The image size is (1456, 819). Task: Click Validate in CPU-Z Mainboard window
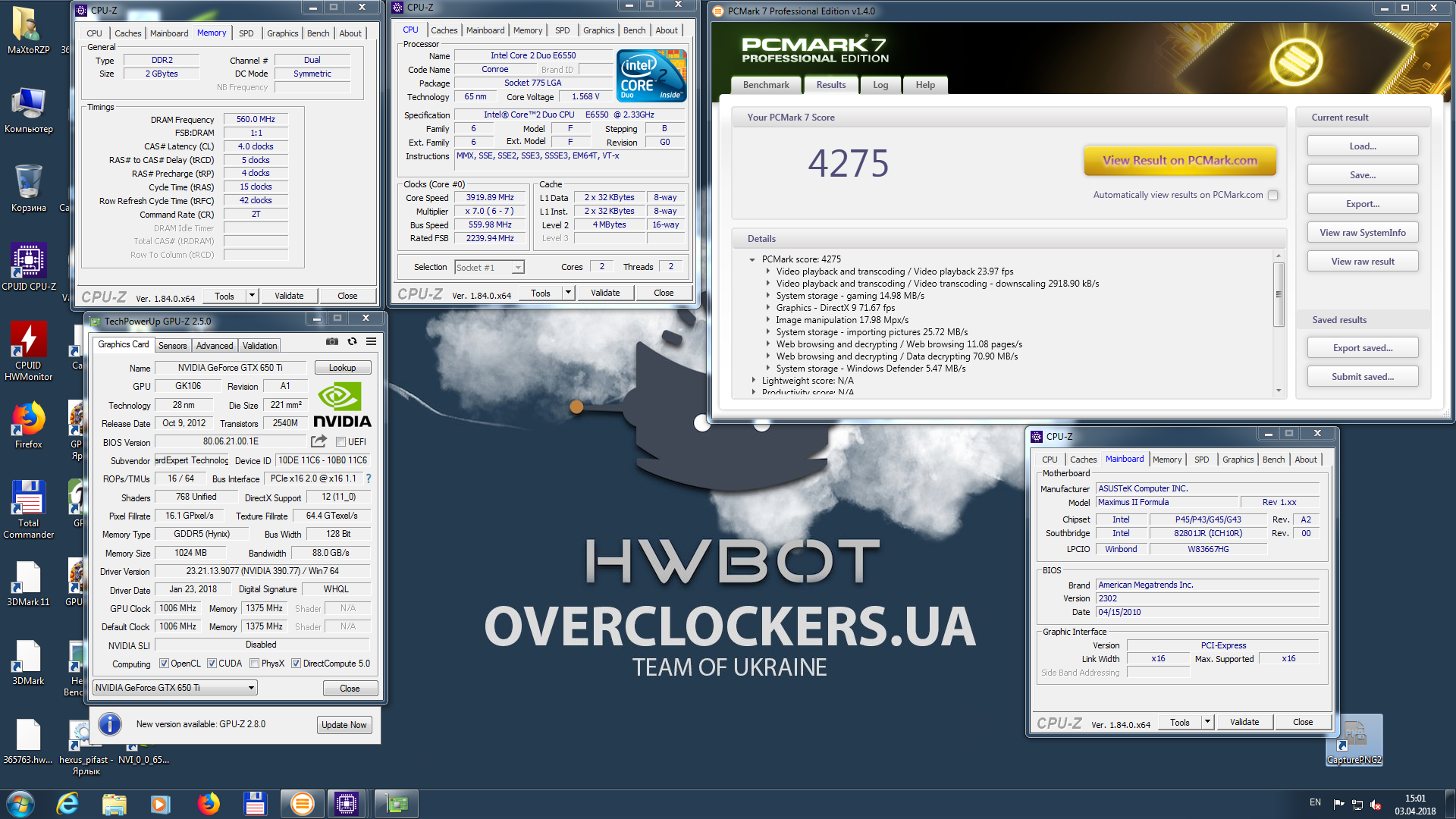[x=1244, y=722]
